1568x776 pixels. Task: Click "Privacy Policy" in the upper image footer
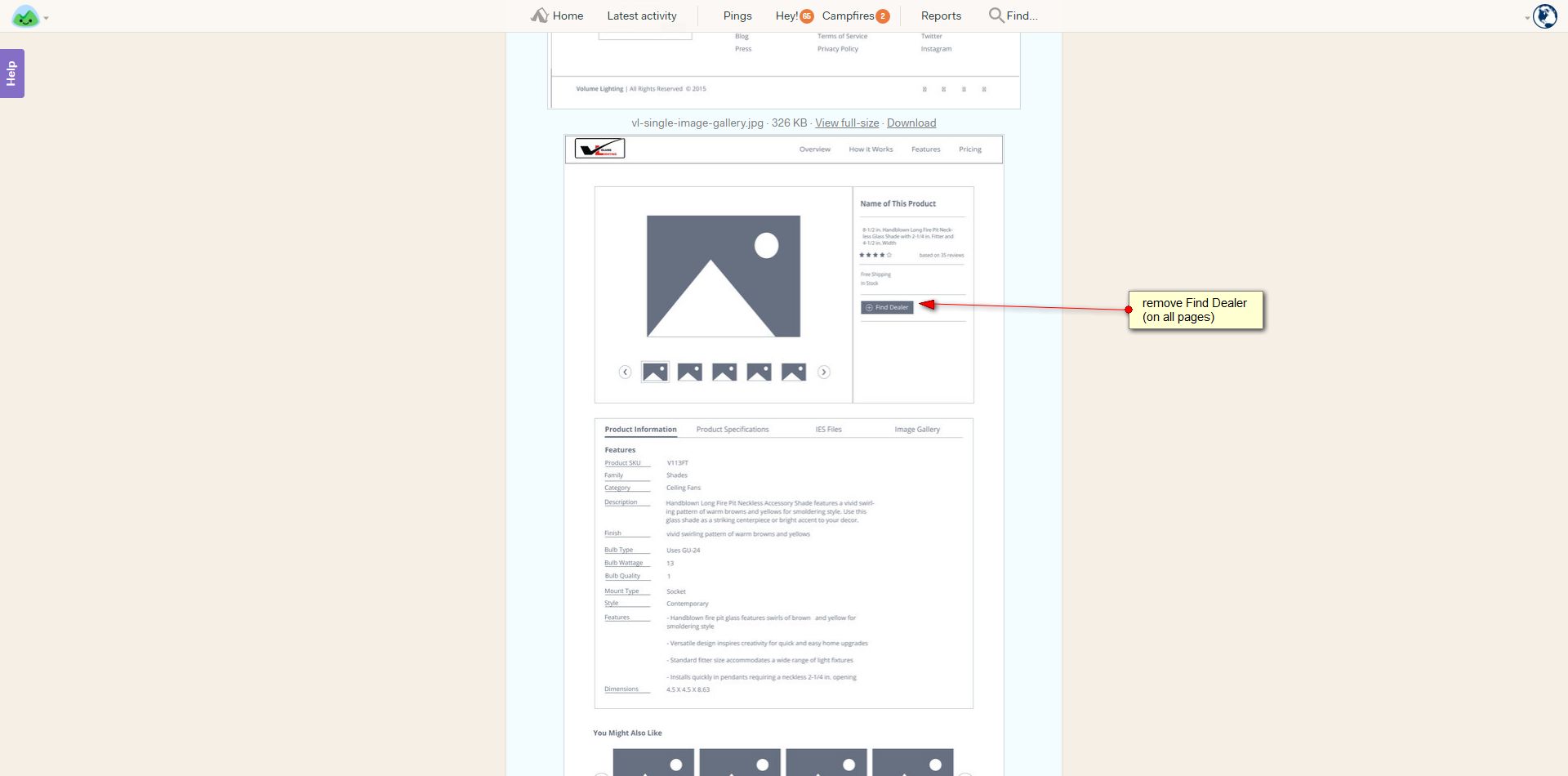pos(838,49)
